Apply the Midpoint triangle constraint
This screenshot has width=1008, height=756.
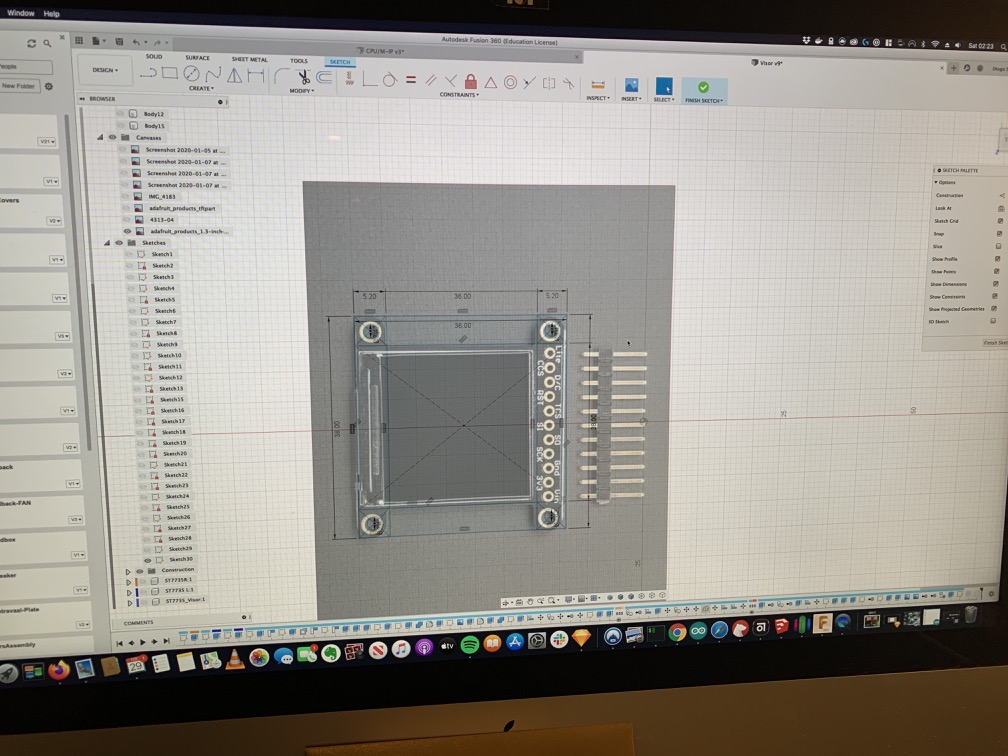[490, 82]
